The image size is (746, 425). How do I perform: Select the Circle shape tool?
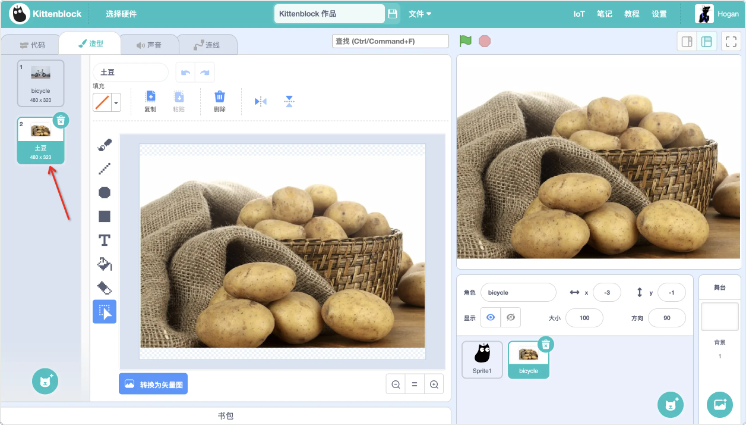pos(104,192)
